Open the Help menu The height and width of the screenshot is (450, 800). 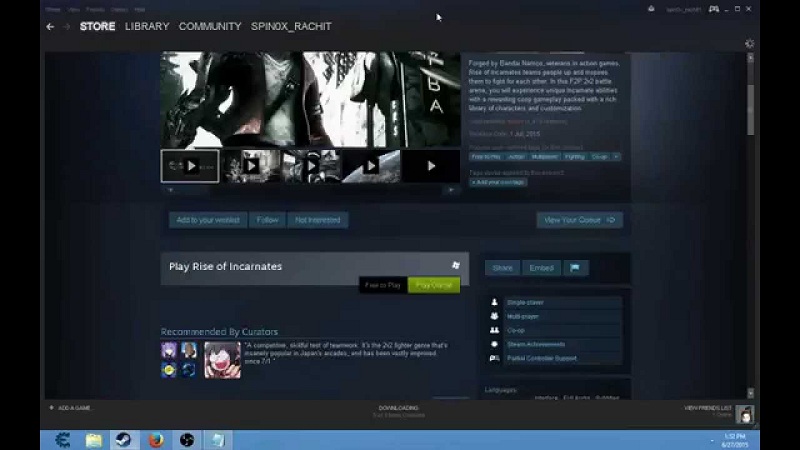139,9
